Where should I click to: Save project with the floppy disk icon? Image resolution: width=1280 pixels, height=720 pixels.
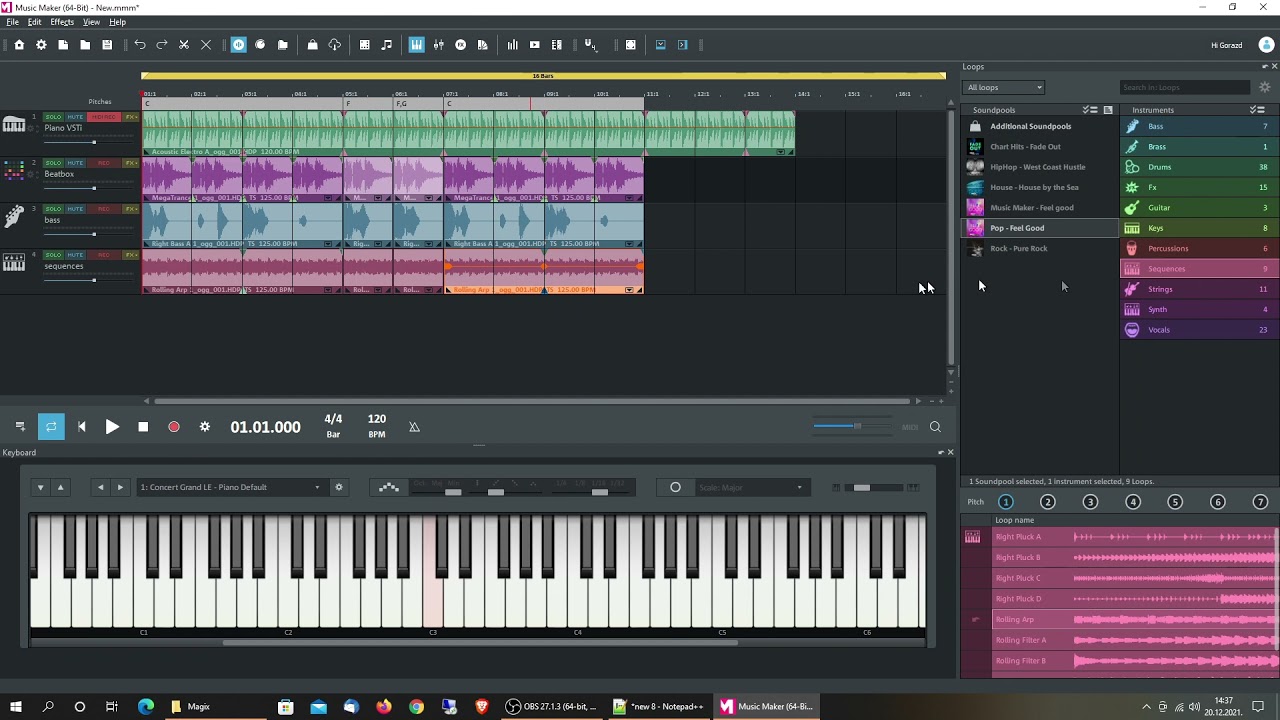click(107, 45)
